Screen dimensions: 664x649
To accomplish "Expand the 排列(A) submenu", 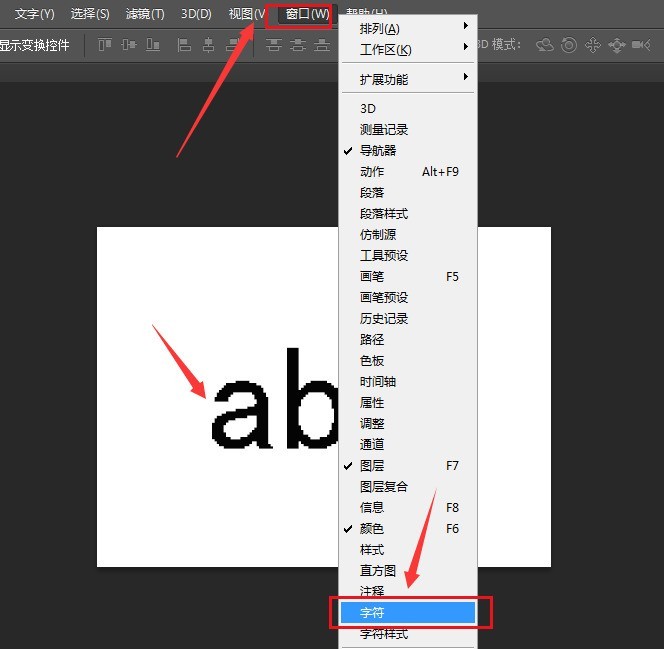I will pos(408,29).
